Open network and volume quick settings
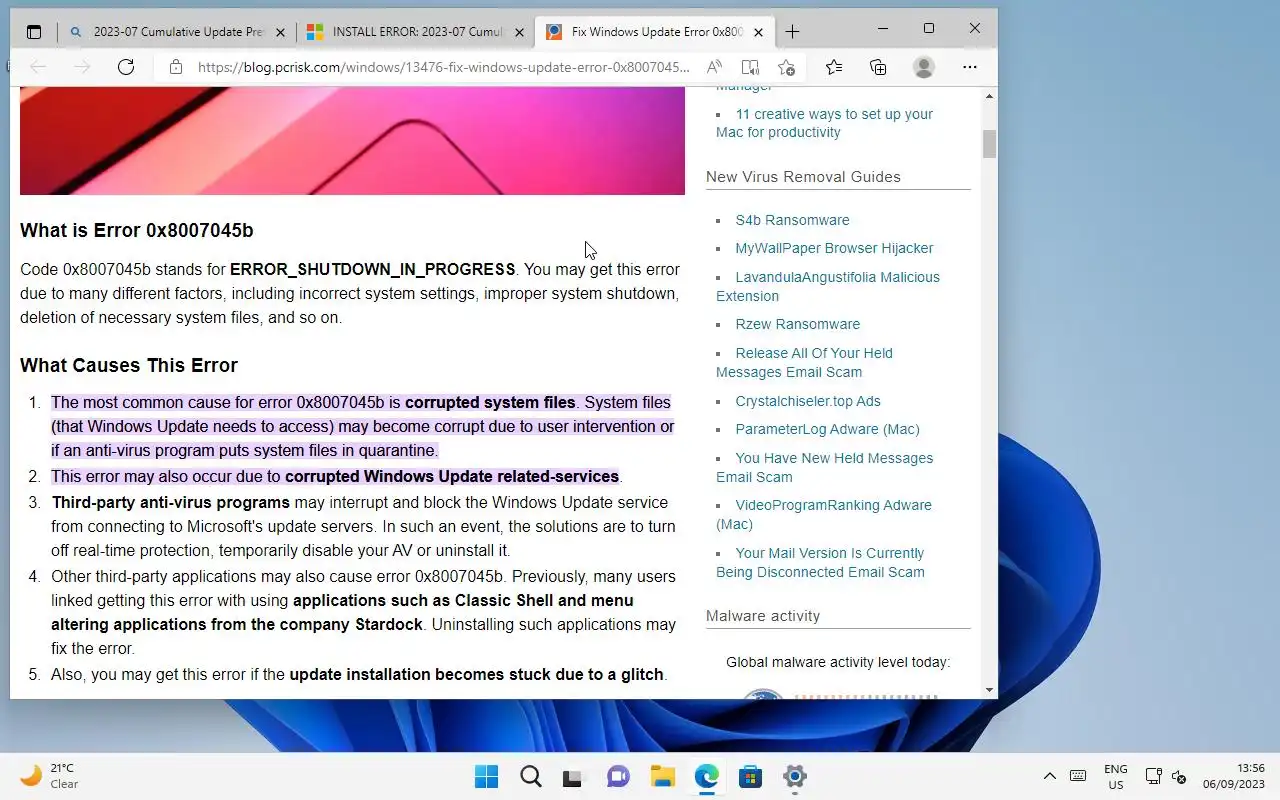The height and width of the screenshot is (800, 1280). click(1165, 776)
